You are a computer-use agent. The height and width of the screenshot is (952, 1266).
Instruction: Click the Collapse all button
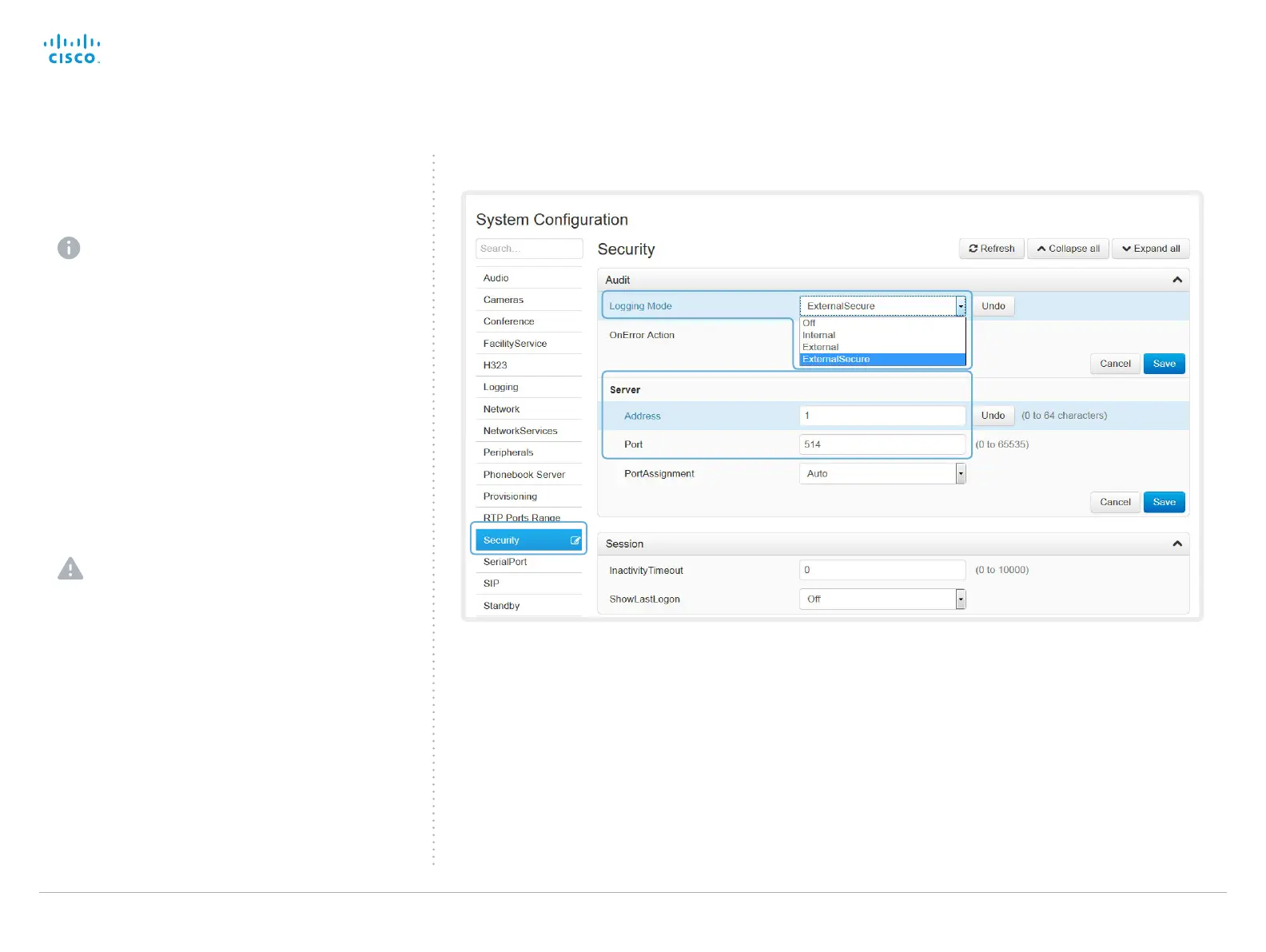(1068, 249)
